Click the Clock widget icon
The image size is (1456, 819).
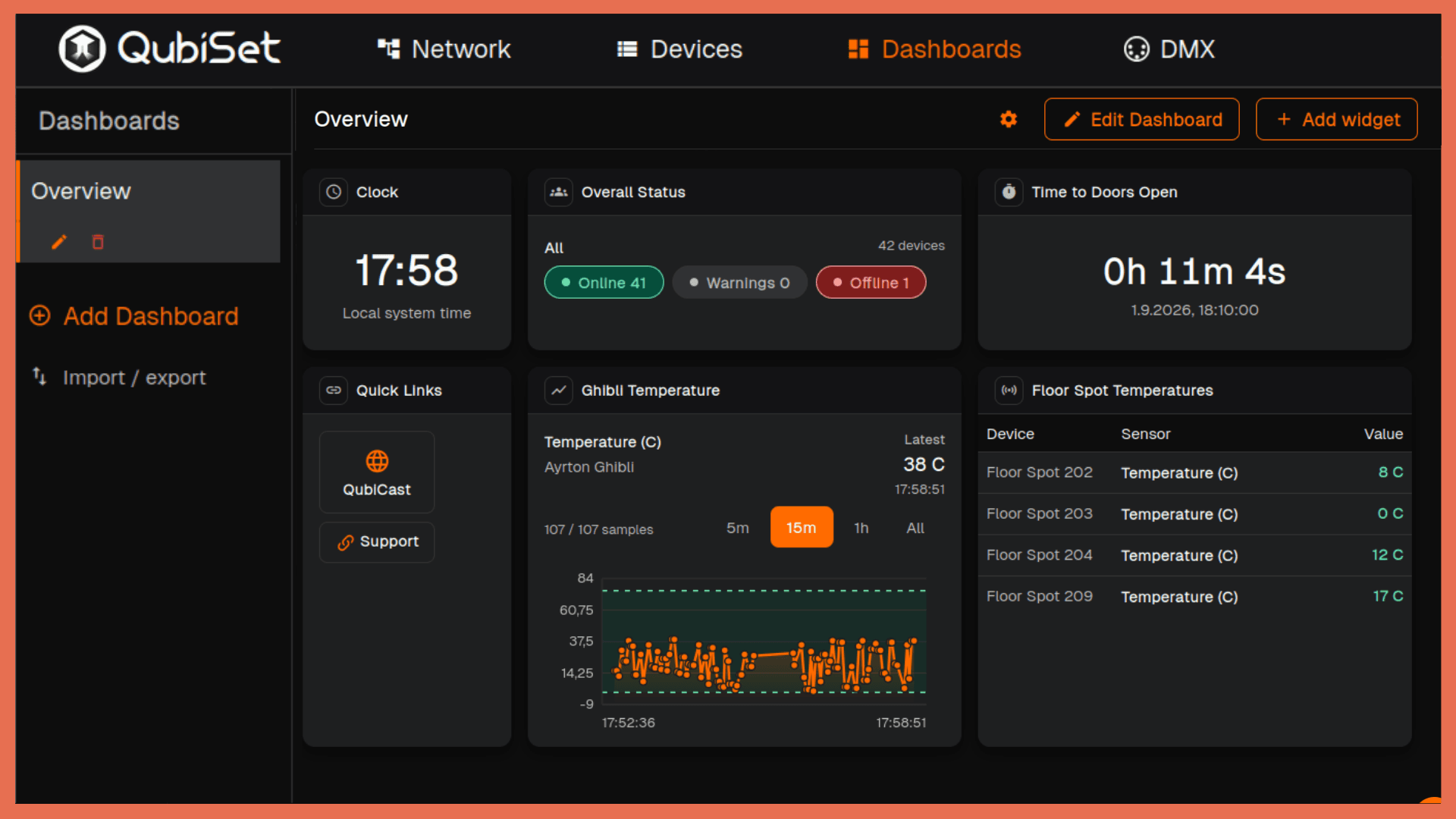click(334, 192)
